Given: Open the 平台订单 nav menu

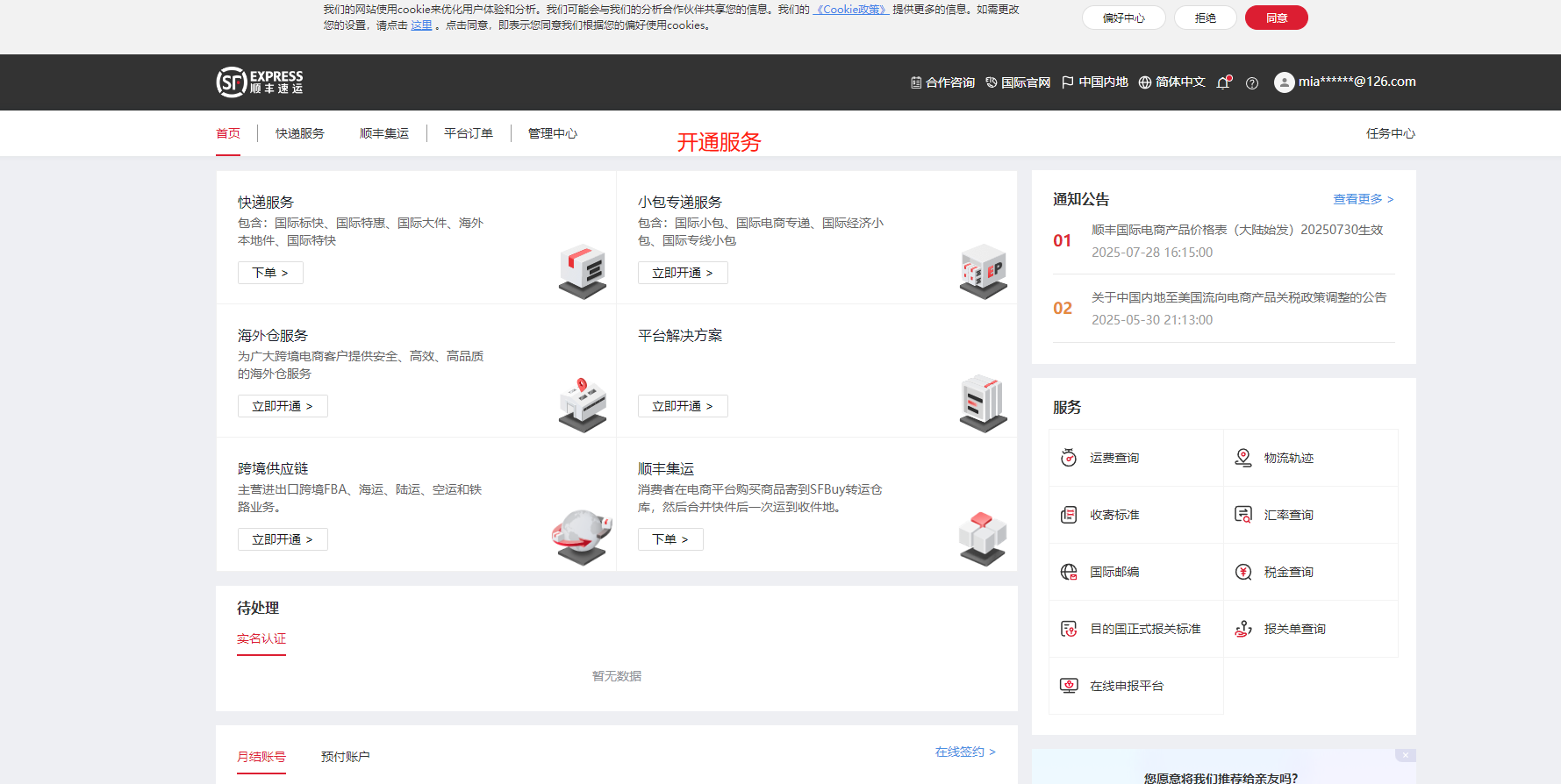Looking at the screenshot, I should point(469,133).
